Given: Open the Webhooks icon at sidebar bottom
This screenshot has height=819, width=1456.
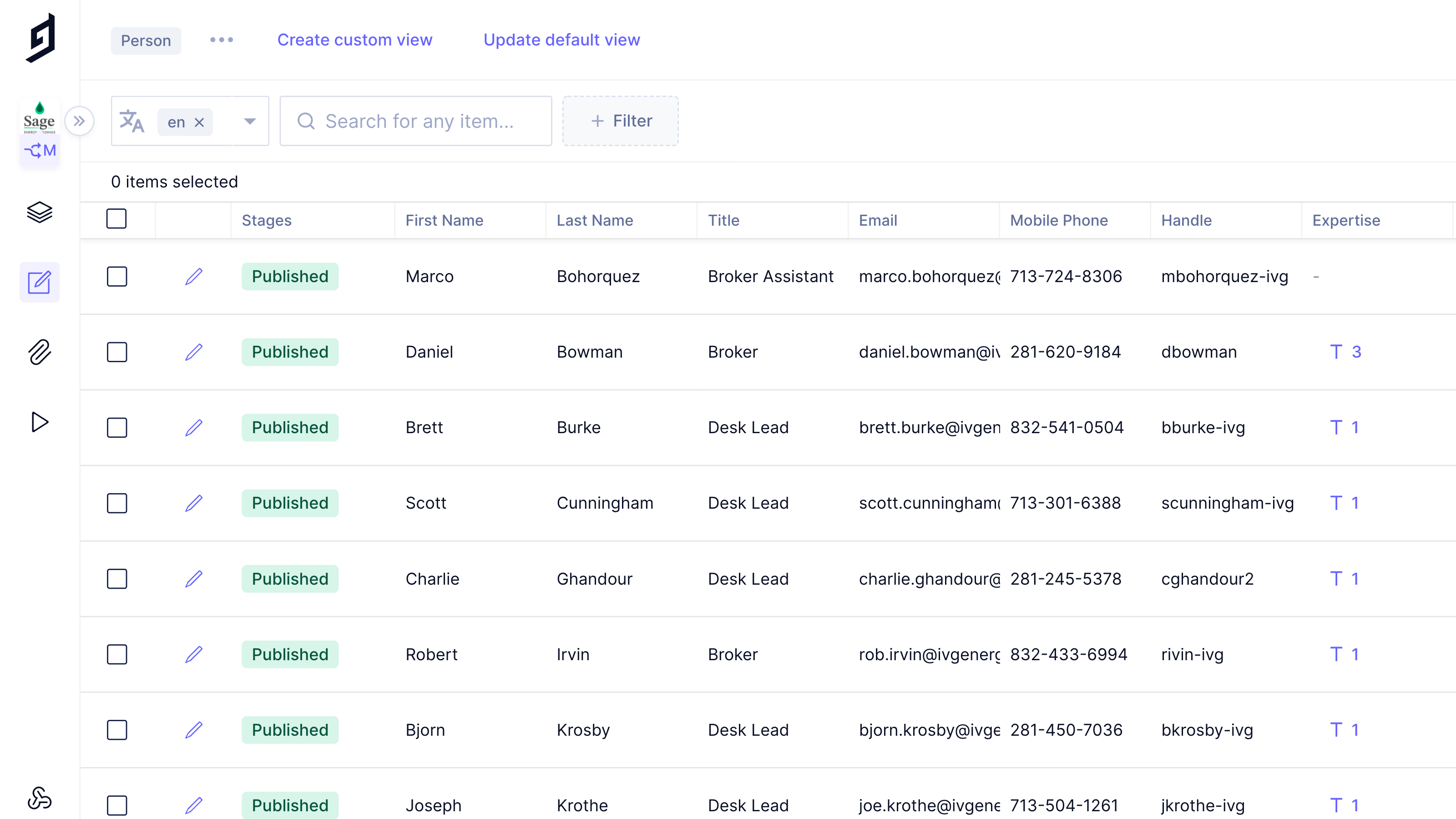Looking at the screenshot, I should 40,798.
